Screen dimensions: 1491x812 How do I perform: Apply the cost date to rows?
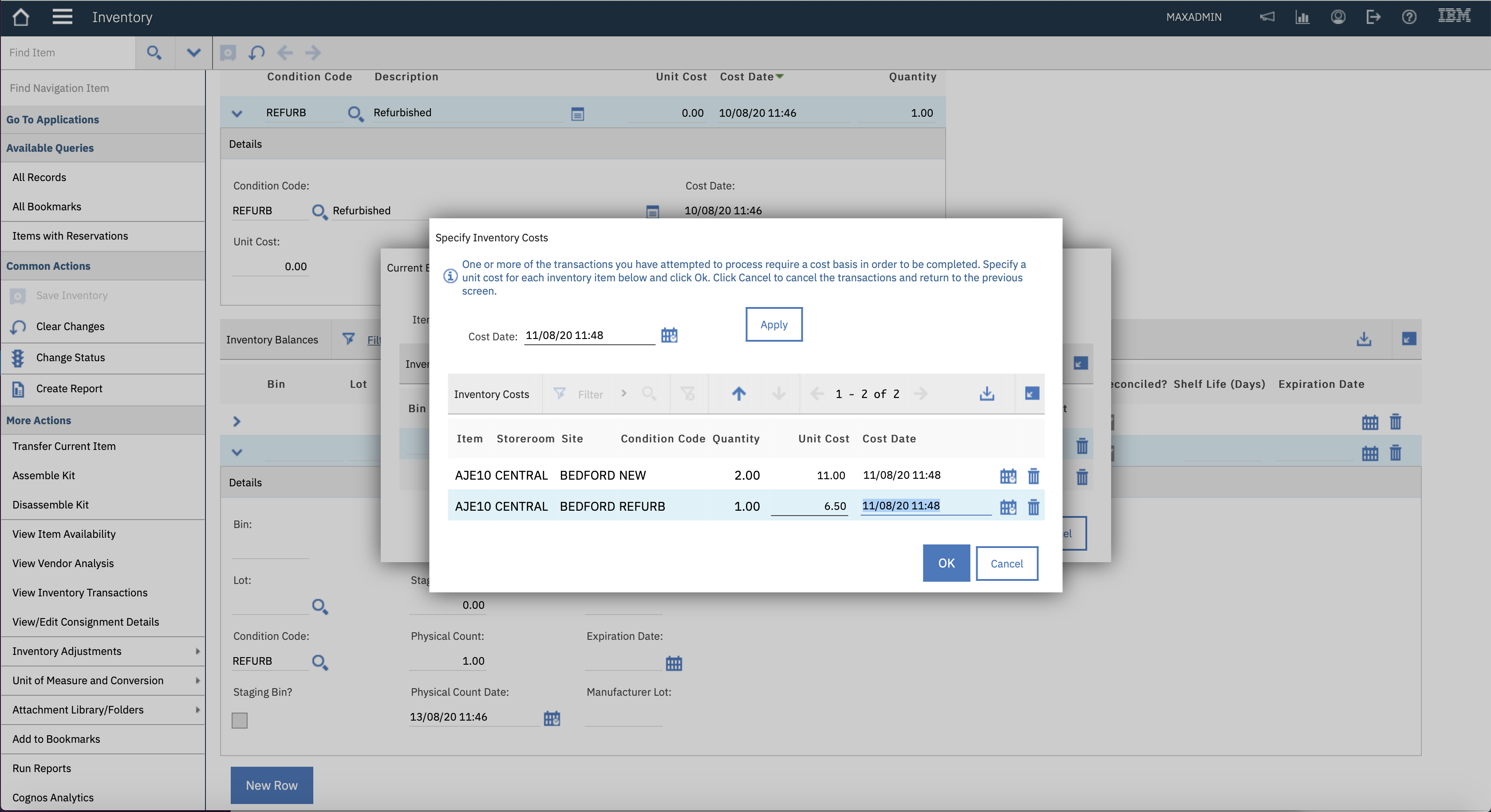point(774,324)
